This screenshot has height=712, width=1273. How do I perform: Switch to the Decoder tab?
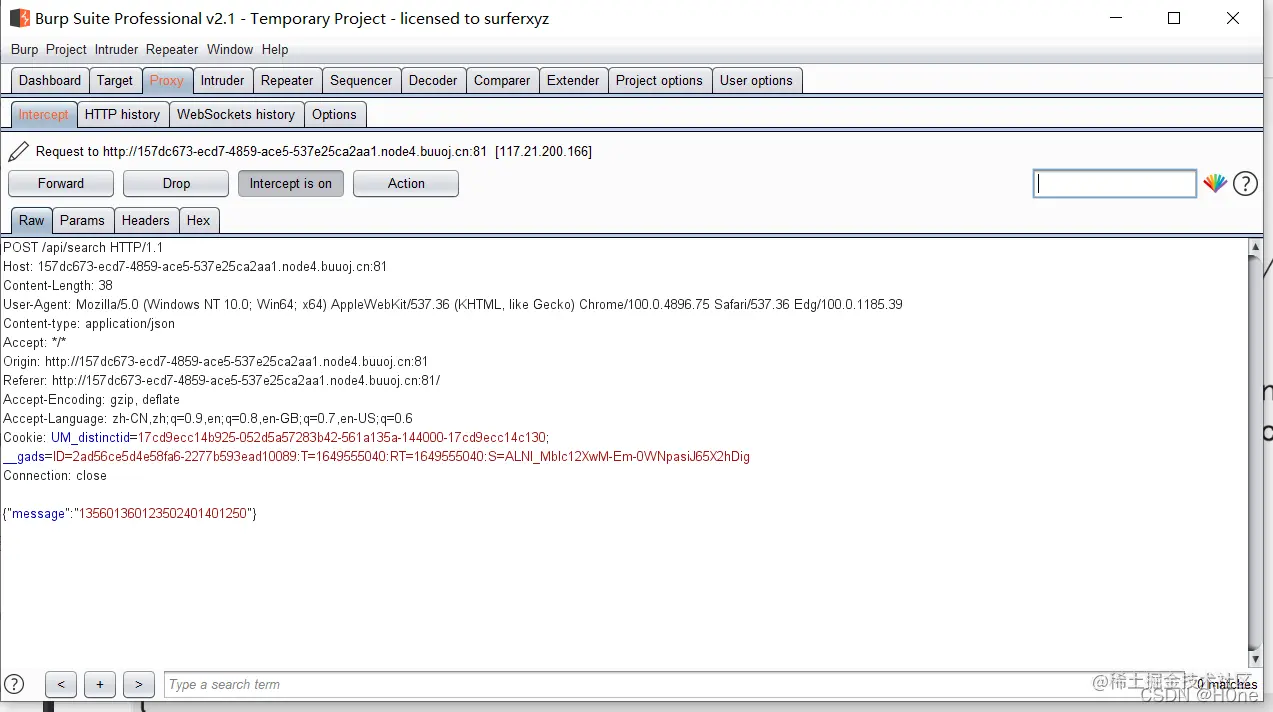click(x=433, y=80)
